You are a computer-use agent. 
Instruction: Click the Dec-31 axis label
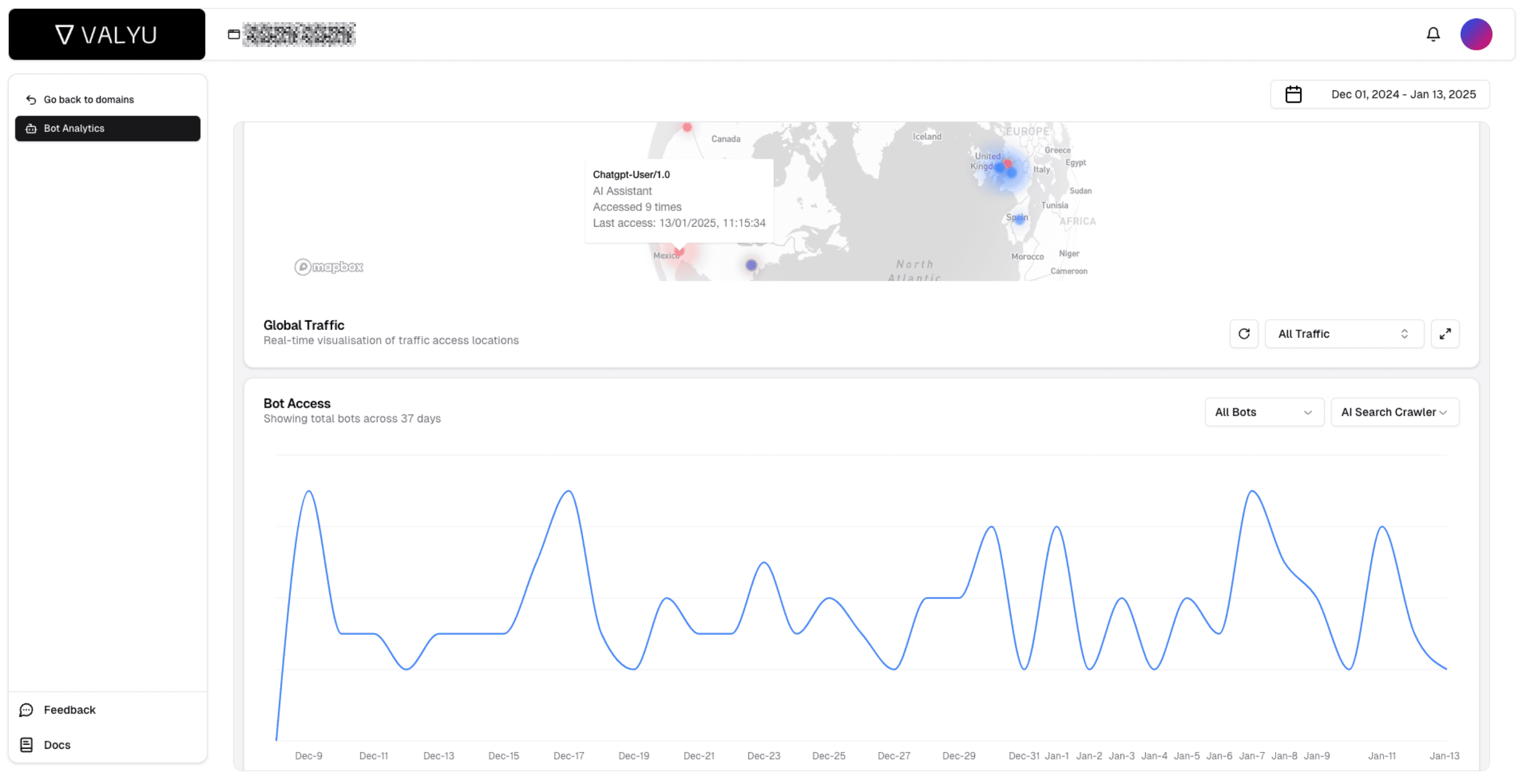point(1024,756)
